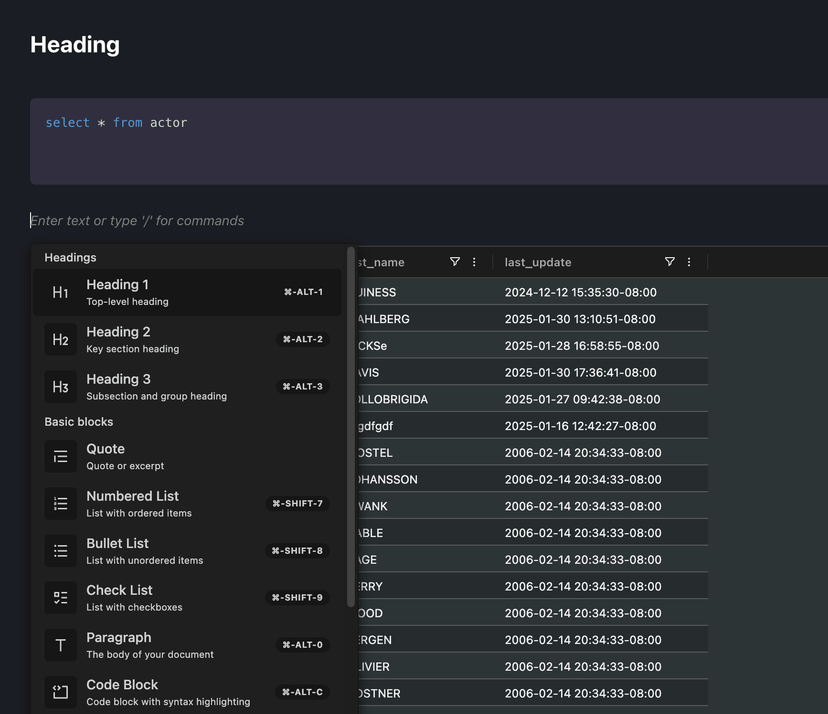The image size is (828, 714).
Task: Click the commands menu scrollbar
Action: (351, 427)
